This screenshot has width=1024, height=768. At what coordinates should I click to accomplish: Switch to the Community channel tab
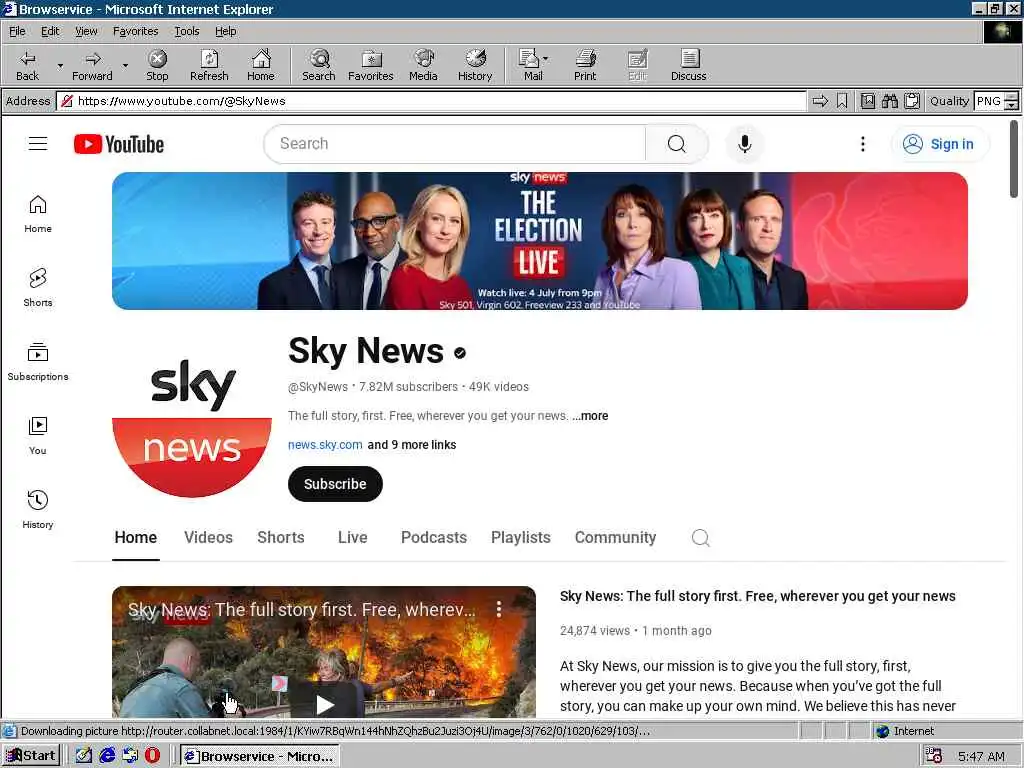(x=615, y=537)
